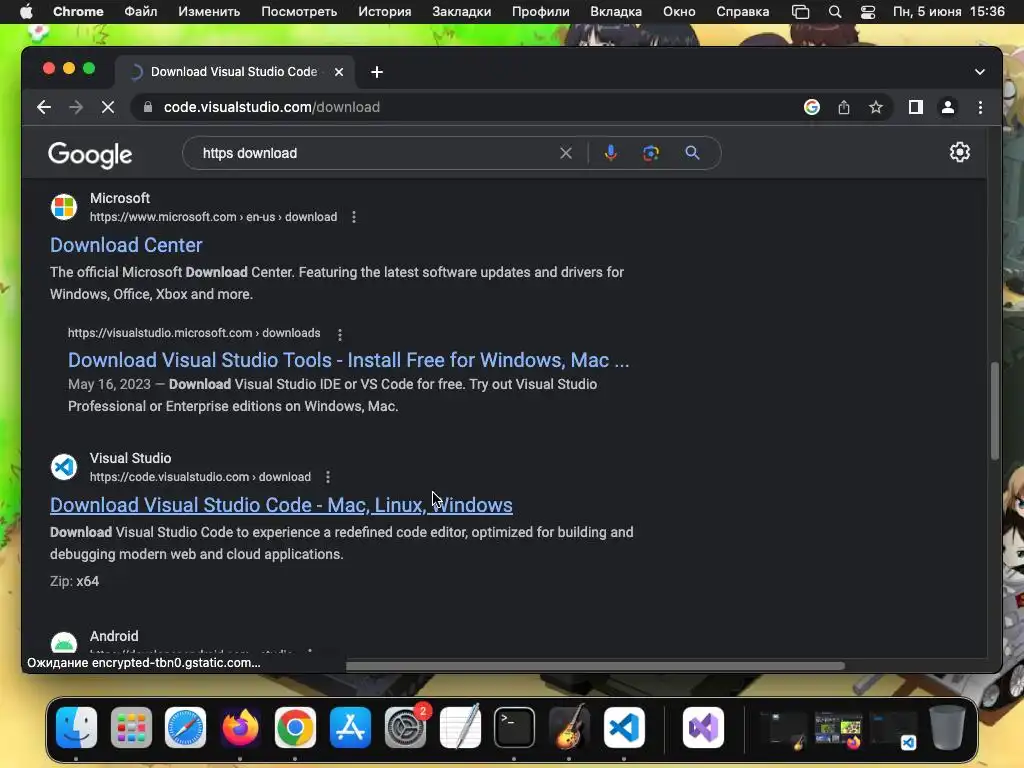
Task: Open the Apple menu
Action: tap(26, 12)
